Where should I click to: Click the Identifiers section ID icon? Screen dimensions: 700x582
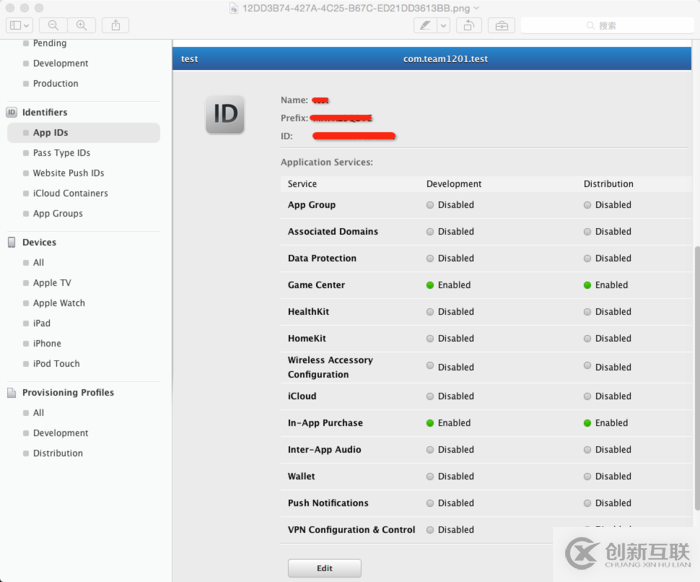coord(12,112)
